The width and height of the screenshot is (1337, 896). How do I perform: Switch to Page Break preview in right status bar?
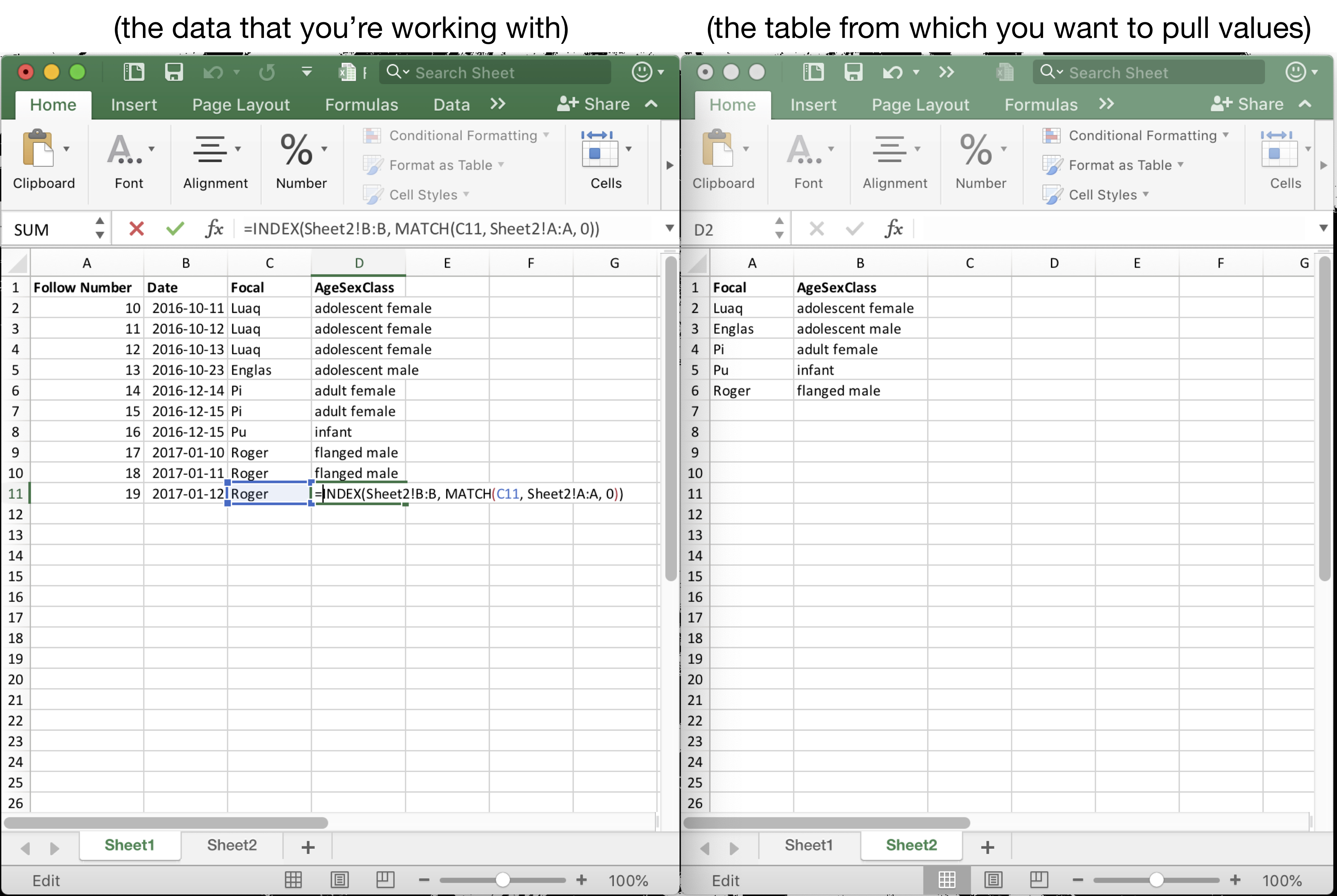pyautogui.click(x=1039, y=880)
